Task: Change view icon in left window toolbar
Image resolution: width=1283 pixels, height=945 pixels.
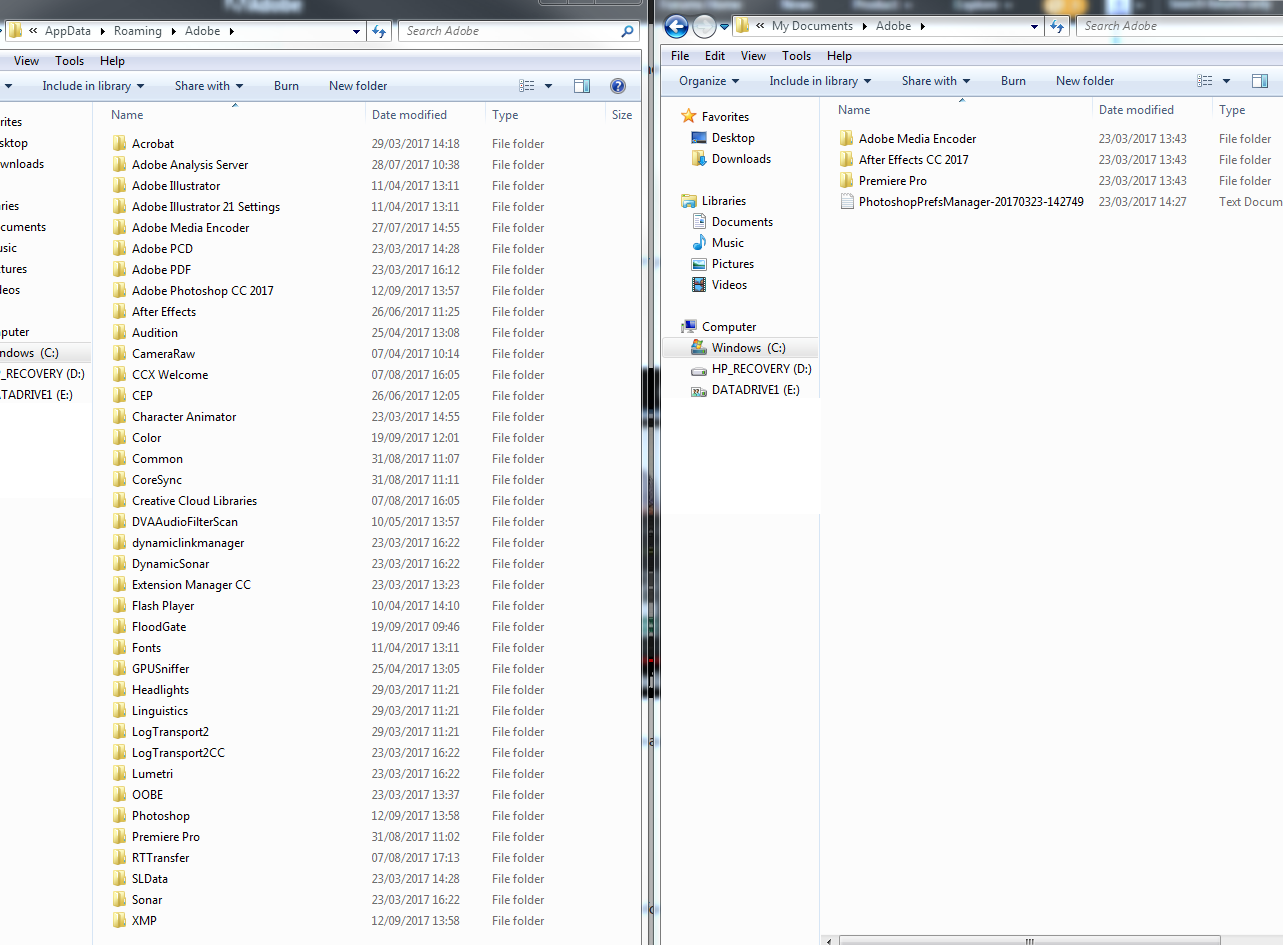Action: coord(527,86)
